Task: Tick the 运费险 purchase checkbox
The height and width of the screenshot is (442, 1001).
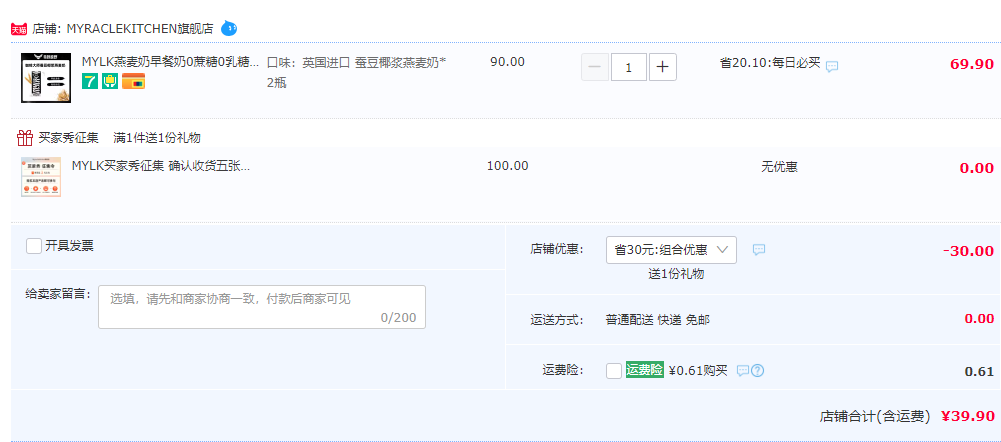Action: tap(613, 370)
